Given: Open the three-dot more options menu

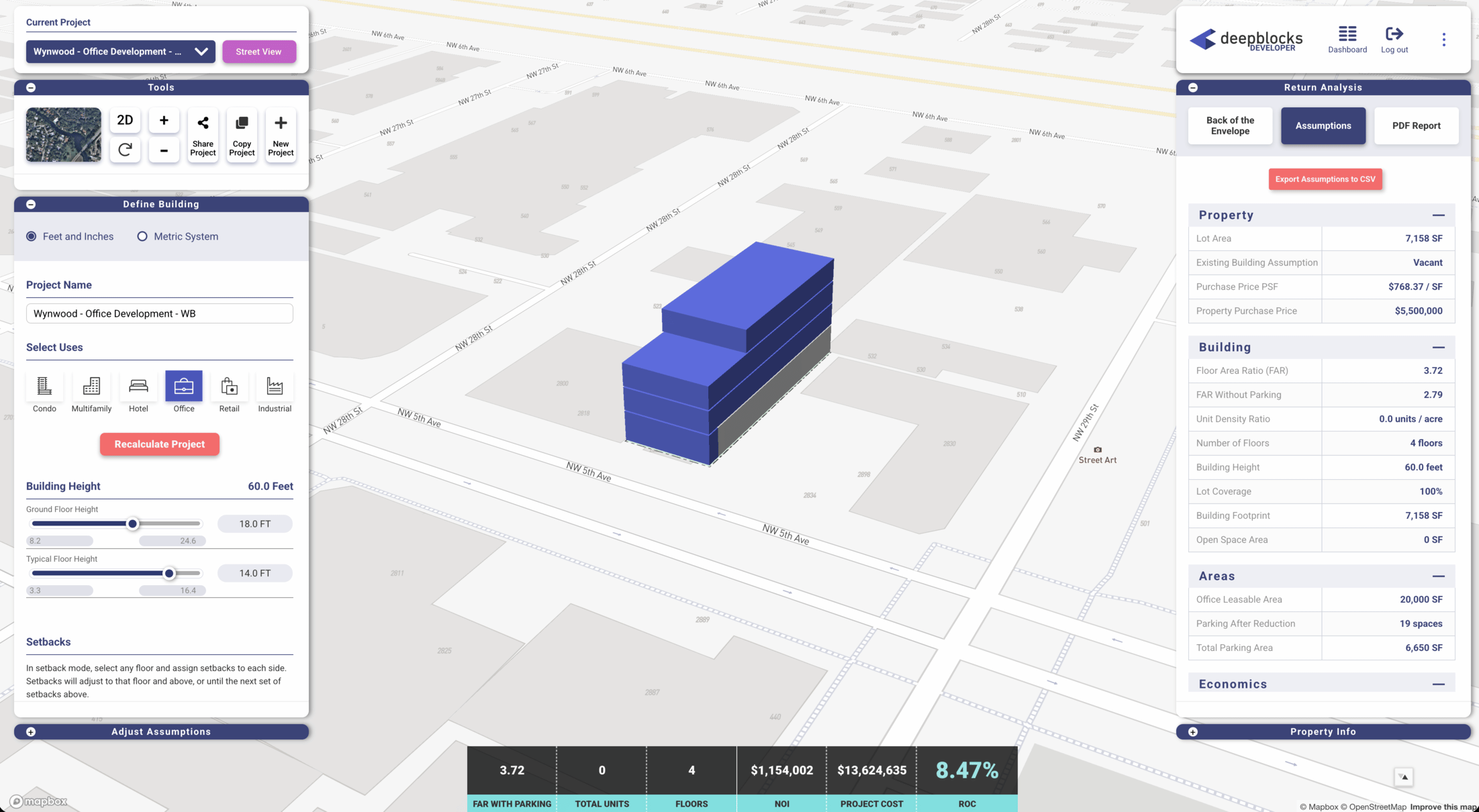Looking at the screenshot, I should (x=1443, y=40).
